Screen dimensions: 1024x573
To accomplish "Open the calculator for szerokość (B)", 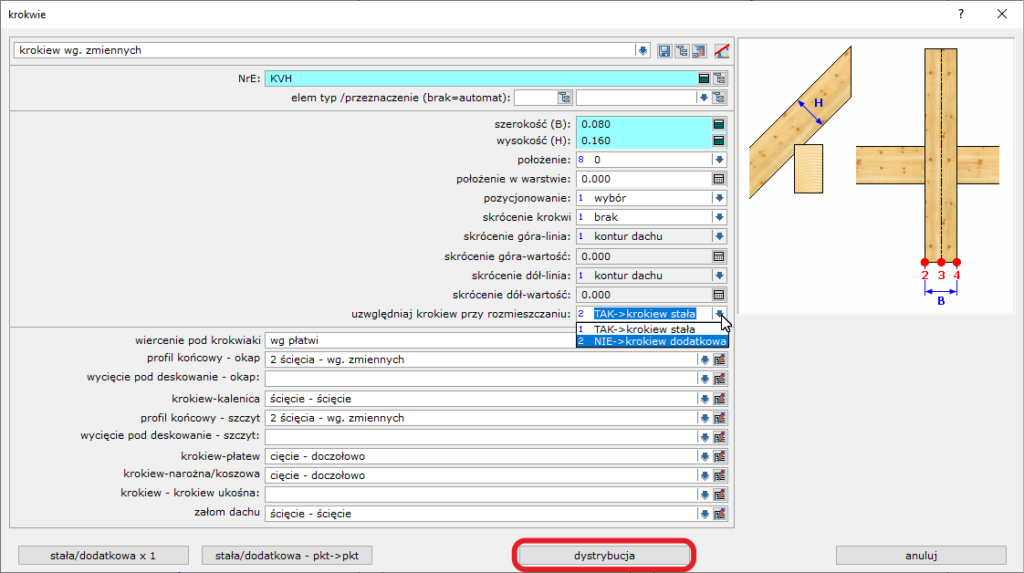I will (x=718, y=125).
